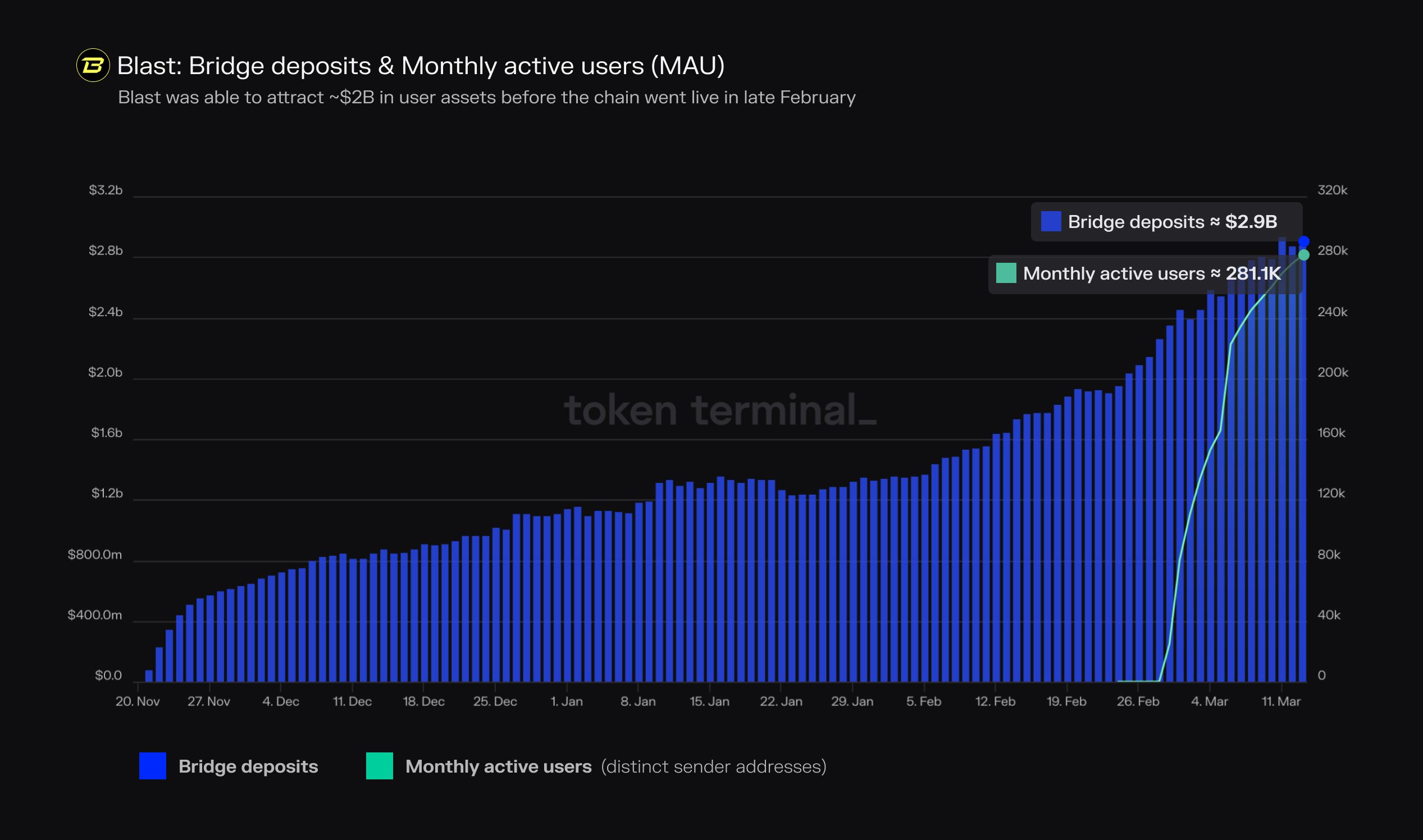The height and width of the screenshot is (840, 1423).
Task: Click the subtitle about $2B user assets
Action: tap(486, 97)
